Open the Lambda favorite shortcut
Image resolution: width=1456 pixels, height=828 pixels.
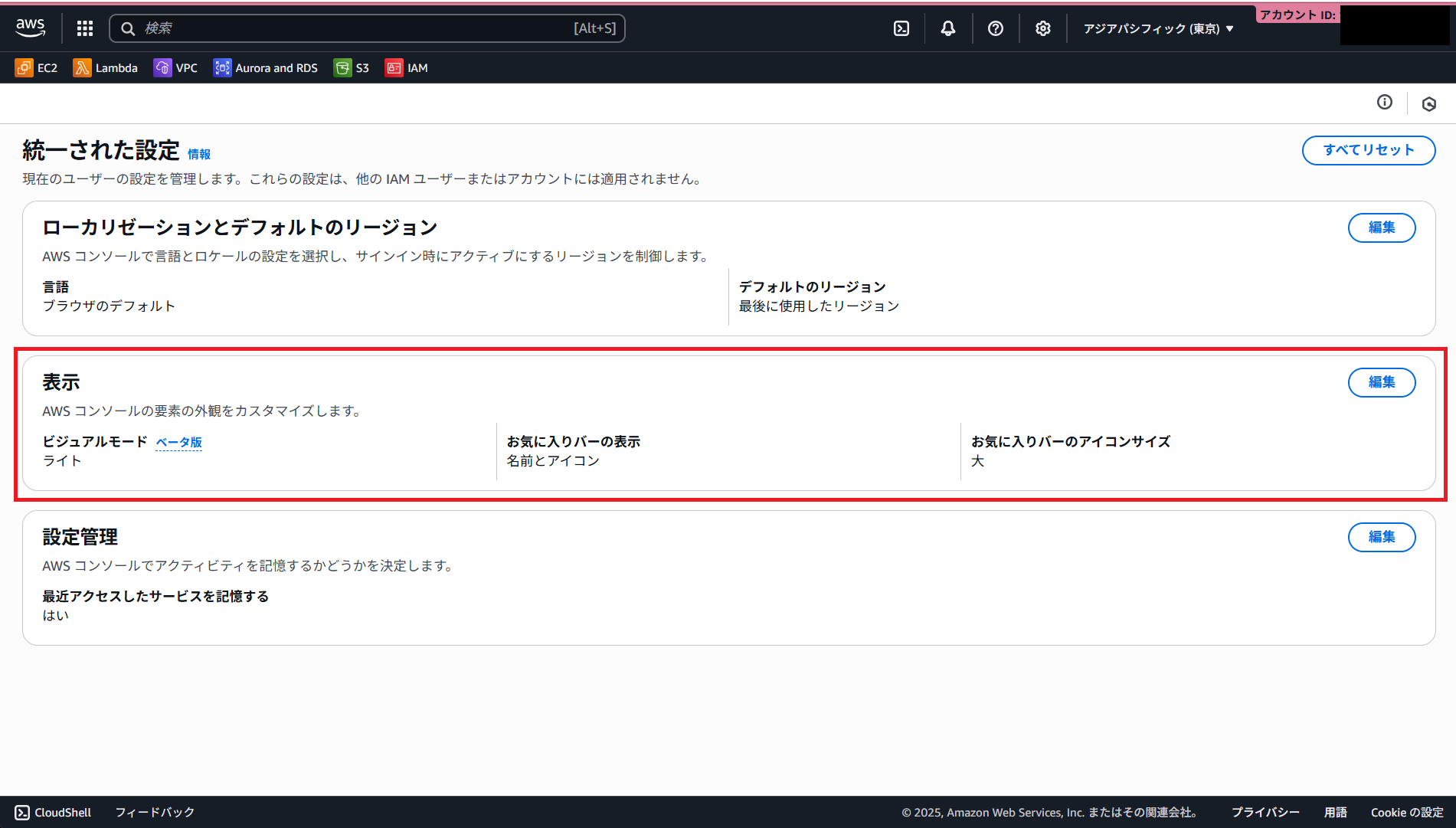(105, 68)
